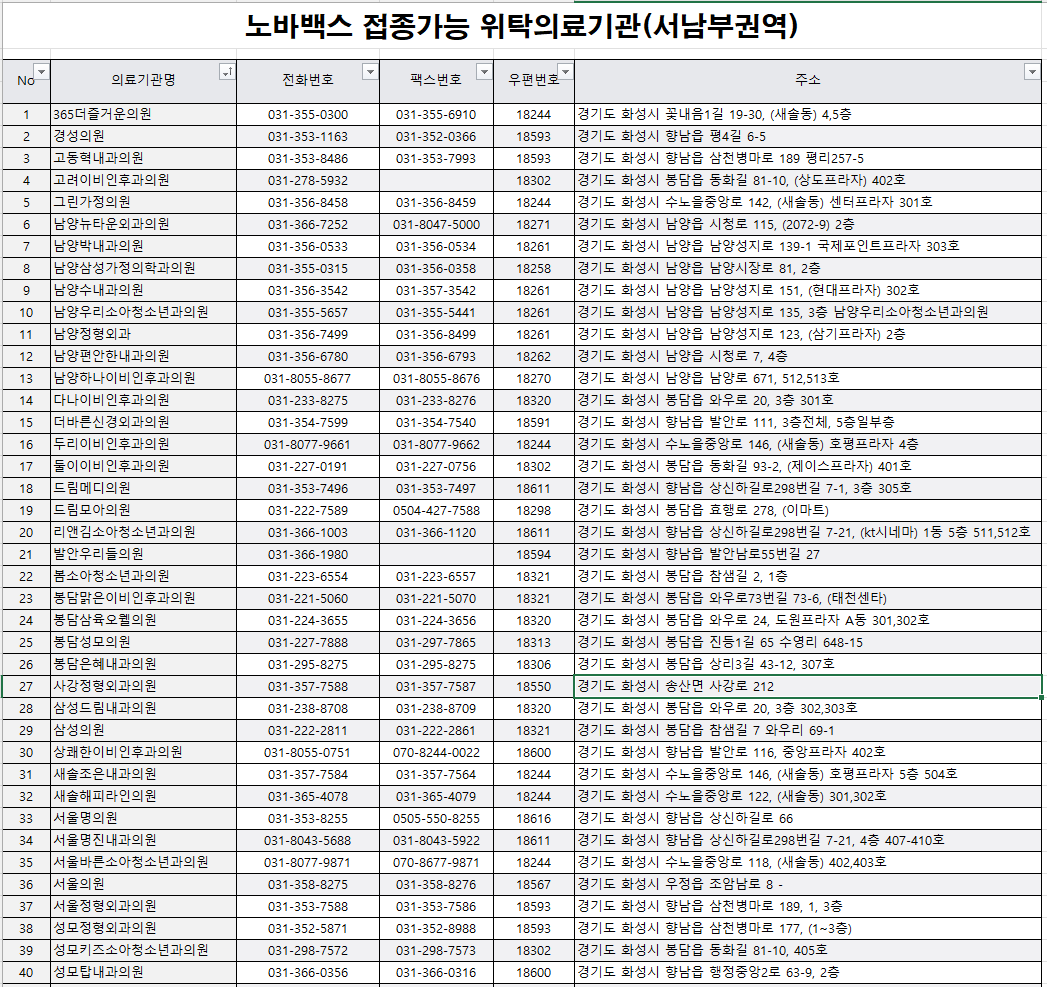Select cell 봄소아청소년과의원

tap(144, 576)
